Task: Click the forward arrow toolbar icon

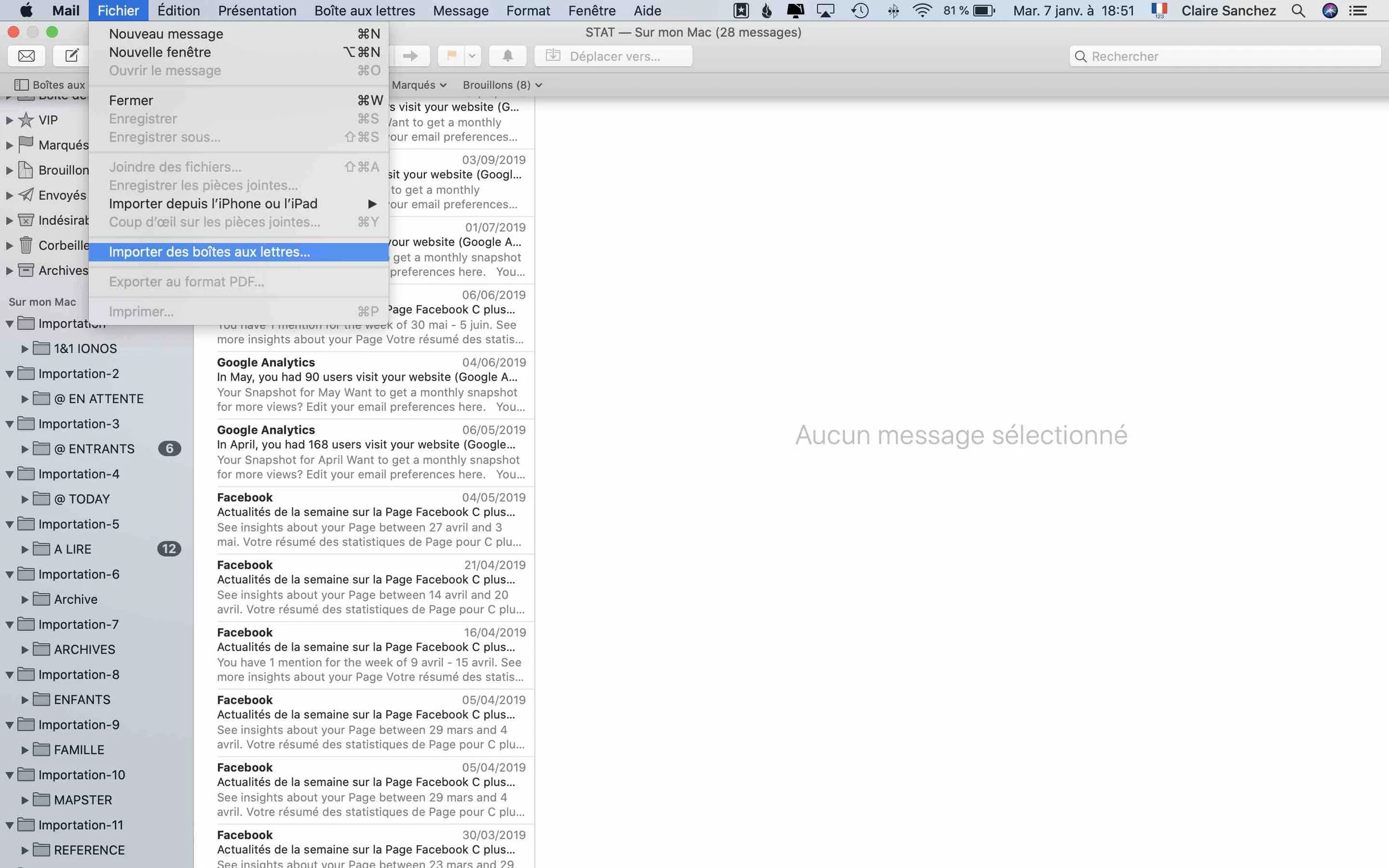Action: click(410, 56)
